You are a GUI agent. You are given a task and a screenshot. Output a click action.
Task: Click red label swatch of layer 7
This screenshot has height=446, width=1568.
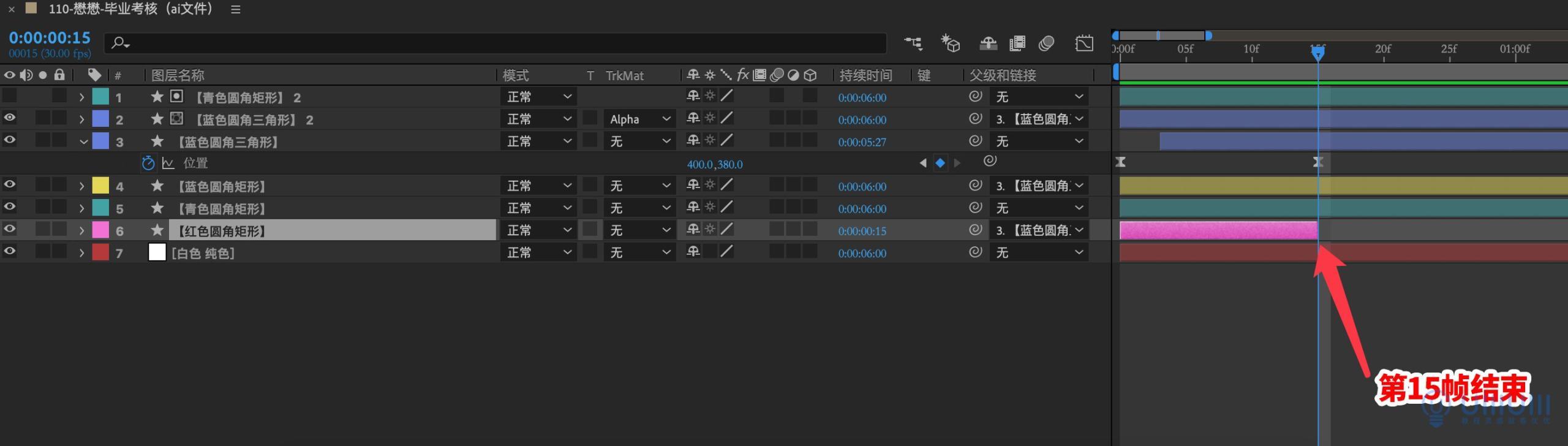click(100, 252)
